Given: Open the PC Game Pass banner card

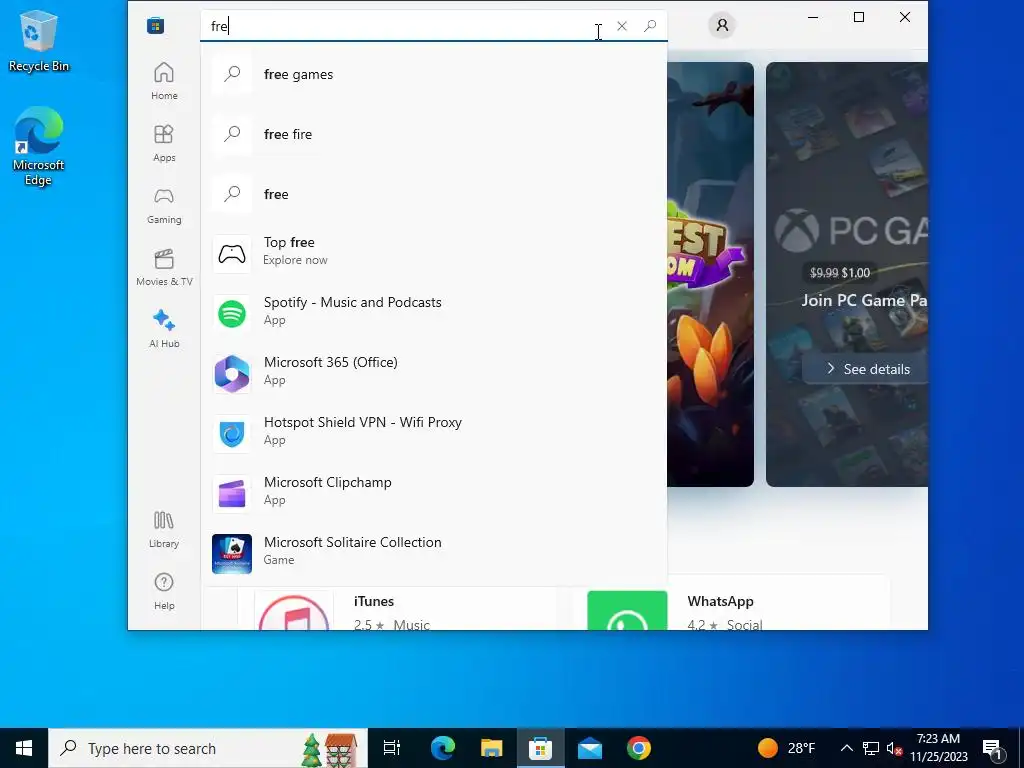Looking at the screenshot, I should (x=847, y=274).
